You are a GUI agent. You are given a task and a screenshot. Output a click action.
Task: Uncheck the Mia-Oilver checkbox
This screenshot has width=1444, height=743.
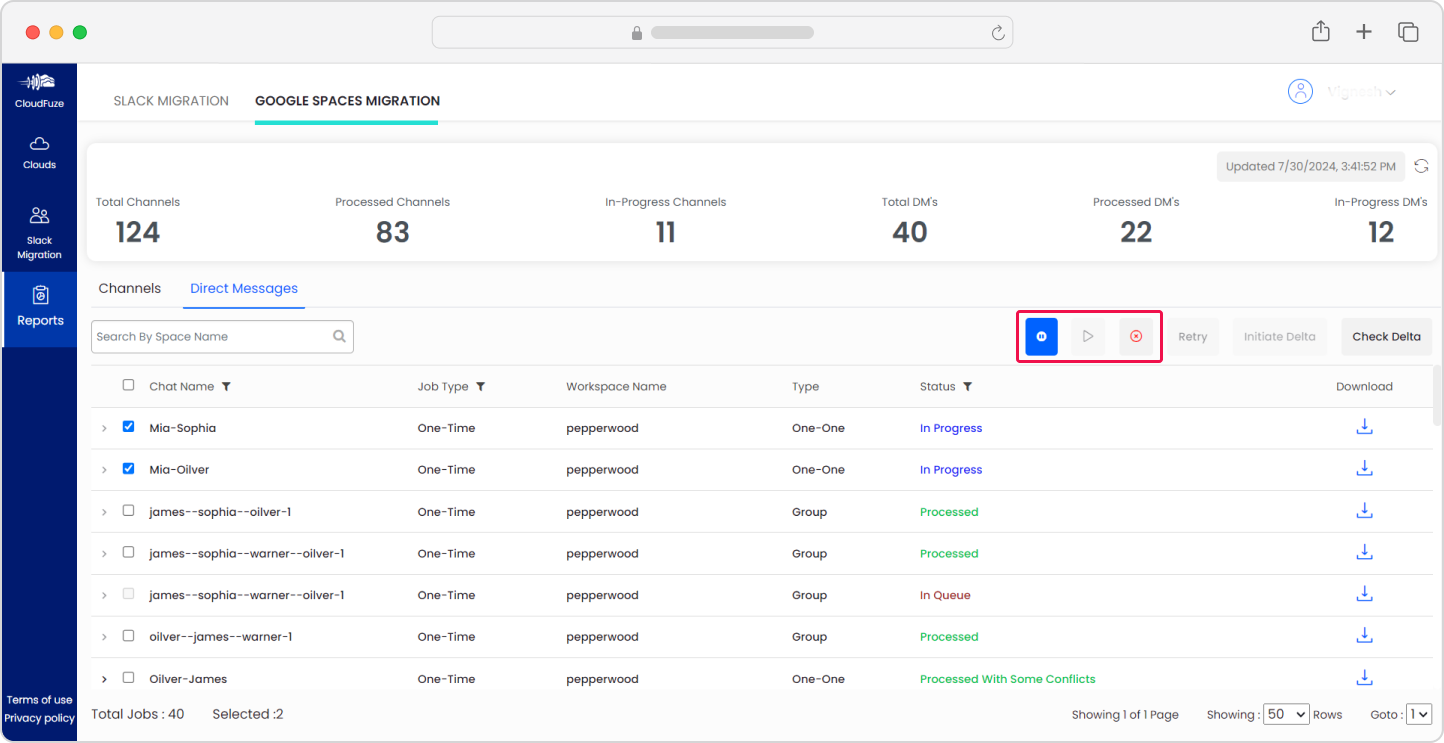pos(128,468)
